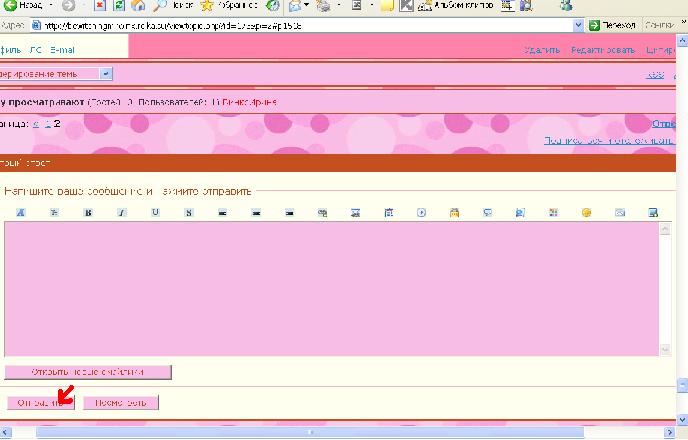Apply italic (I) formatting in post editor
The width and height of the screenshot is (688, 440).
(x=122, y=213)
